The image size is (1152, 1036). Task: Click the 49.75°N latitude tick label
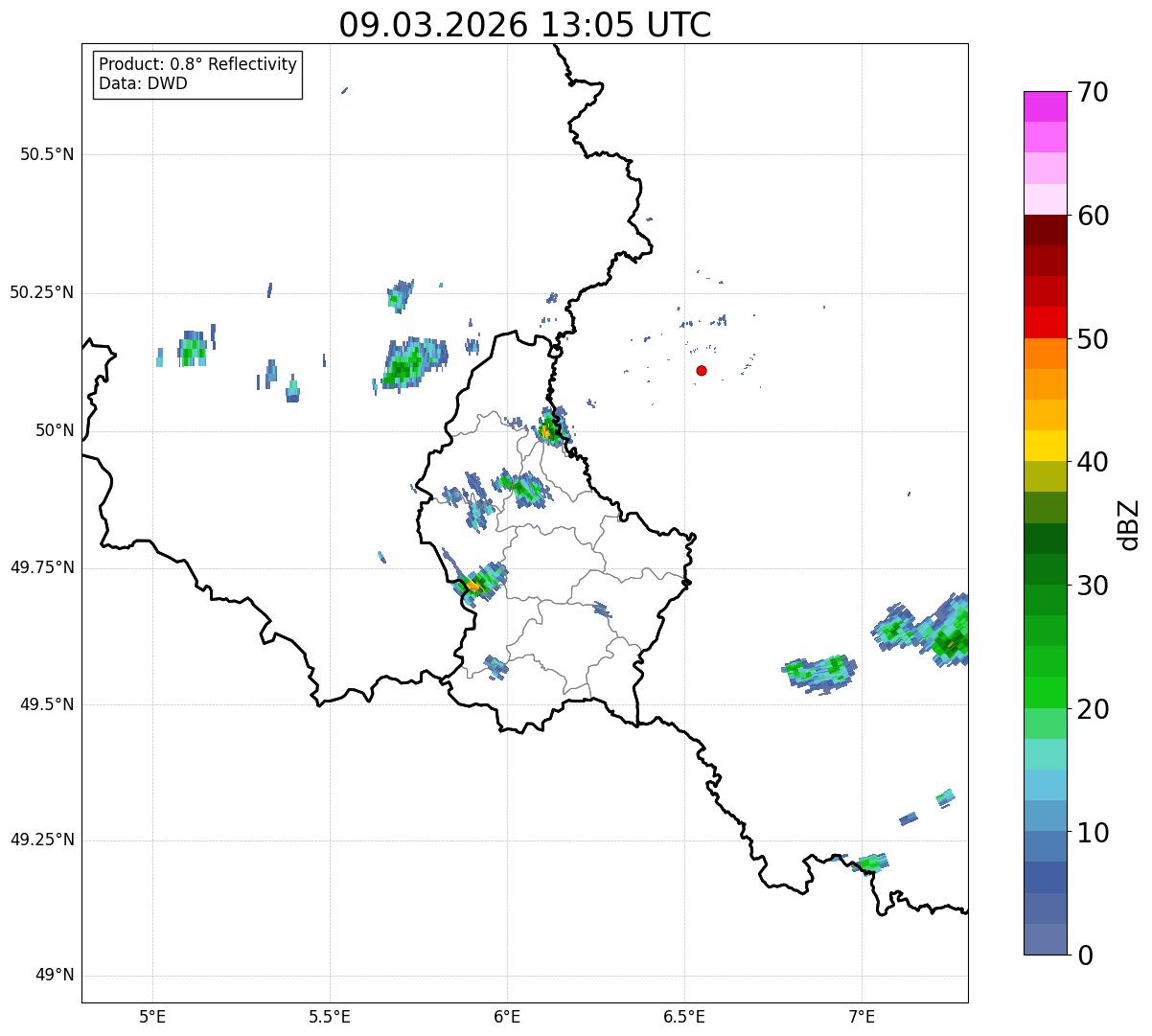coord(42,567)
